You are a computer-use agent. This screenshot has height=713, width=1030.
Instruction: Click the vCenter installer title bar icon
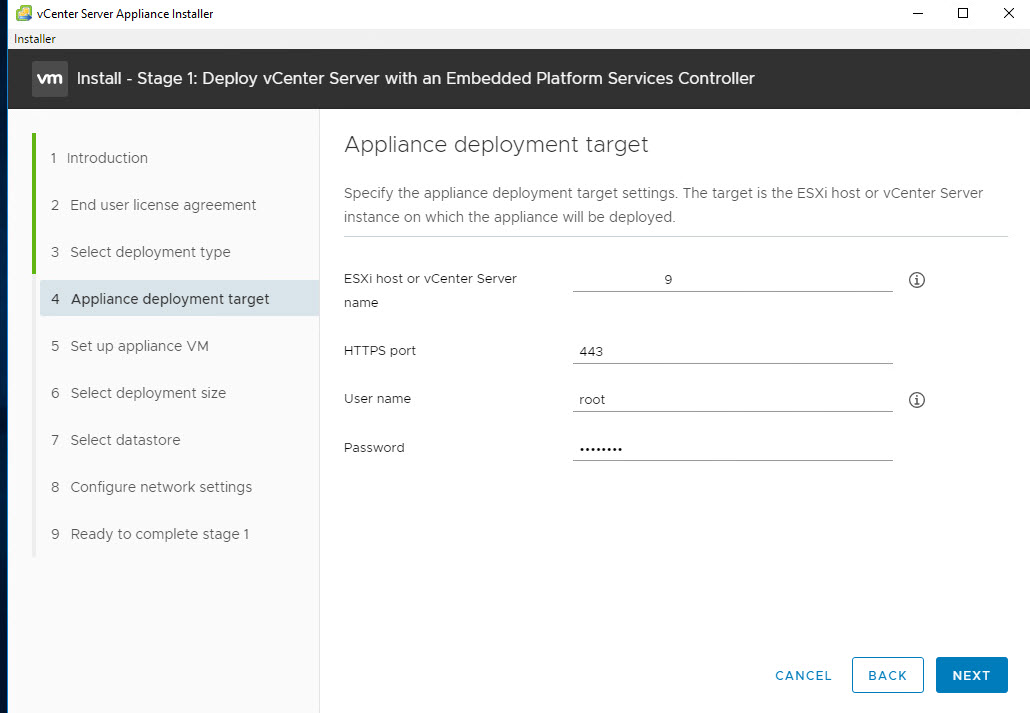(23, 14)
